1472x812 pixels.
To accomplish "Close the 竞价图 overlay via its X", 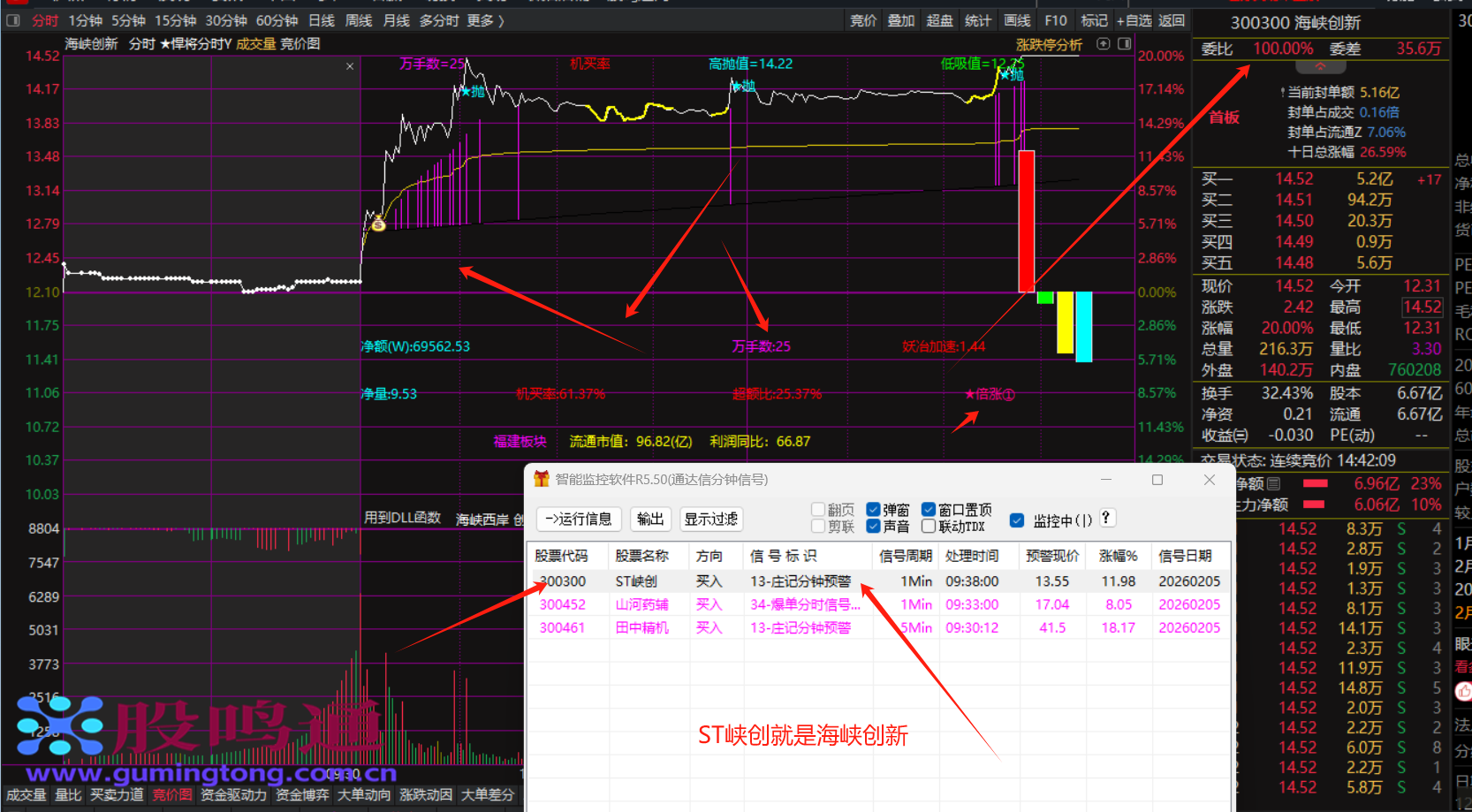I will pos(350,66).
